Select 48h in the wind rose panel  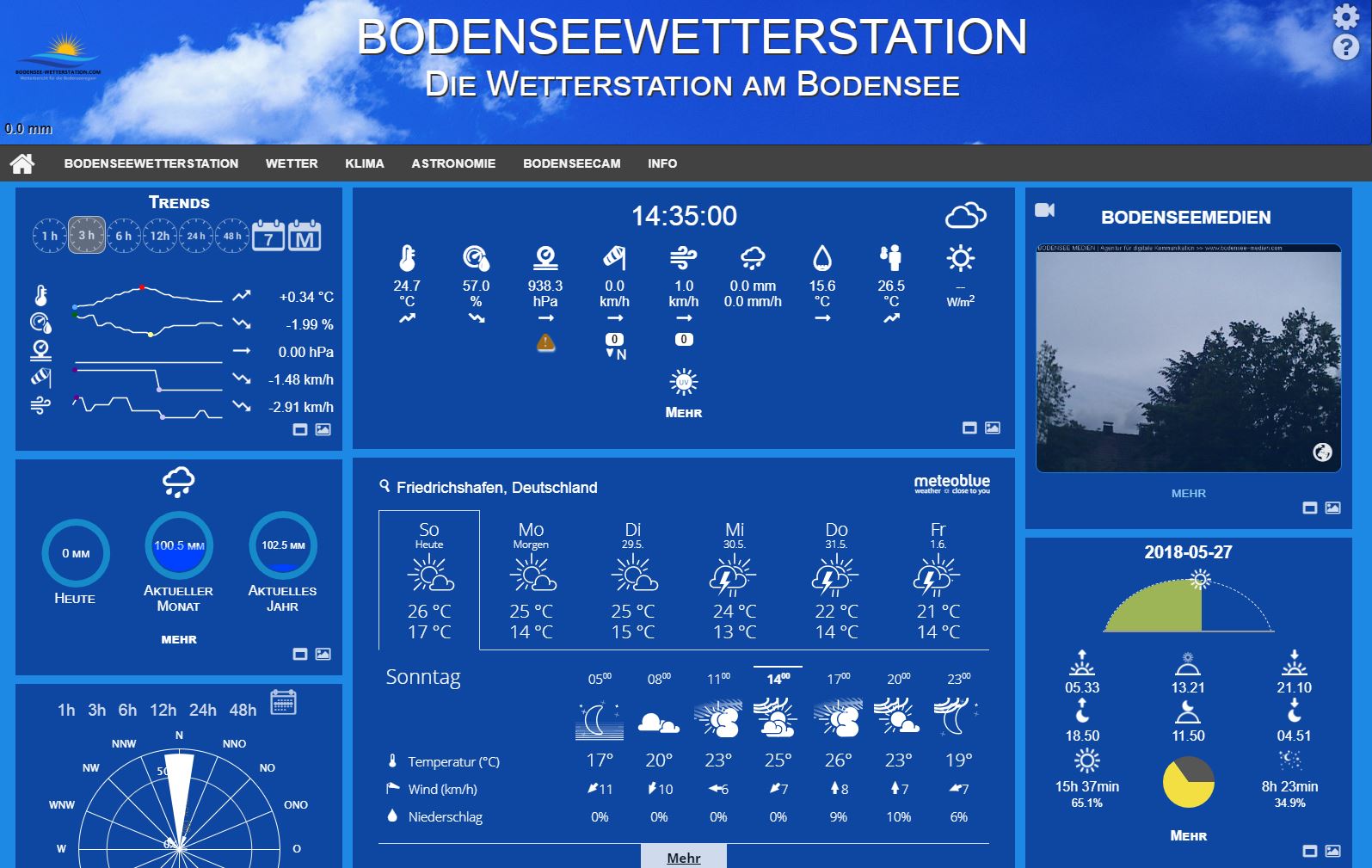243,710
